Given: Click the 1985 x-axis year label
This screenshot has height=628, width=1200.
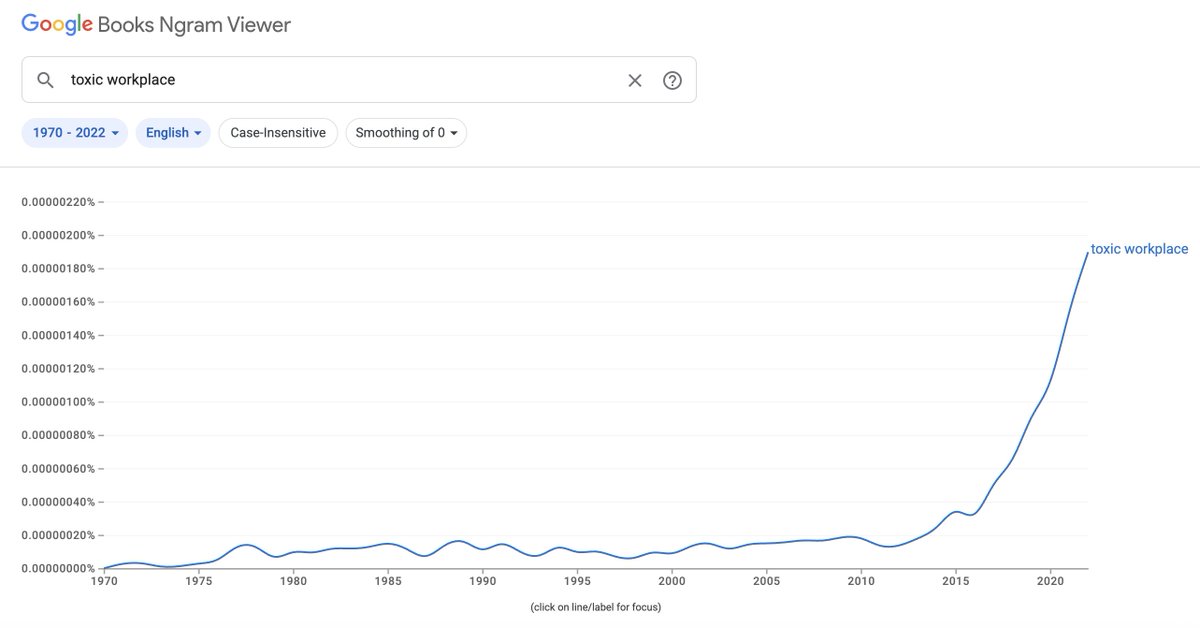Looking at the screenshot, I should point(388,581).
